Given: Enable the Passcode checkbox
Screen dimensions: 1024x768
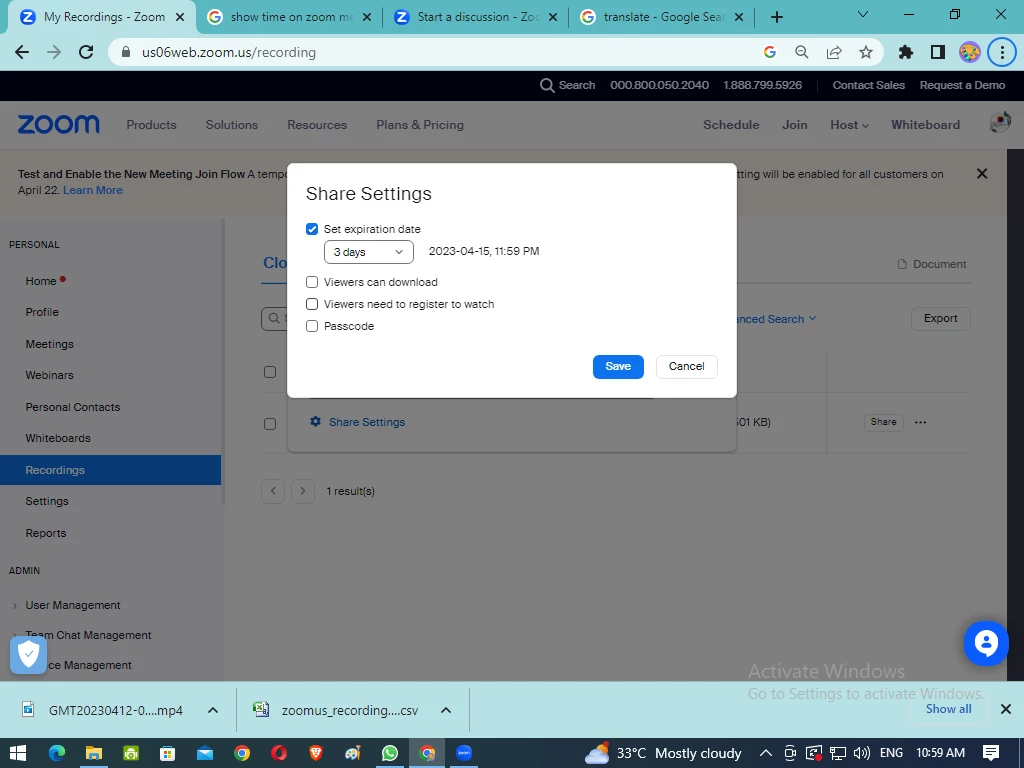Looking at the screenshot, I should pos(312,326).
